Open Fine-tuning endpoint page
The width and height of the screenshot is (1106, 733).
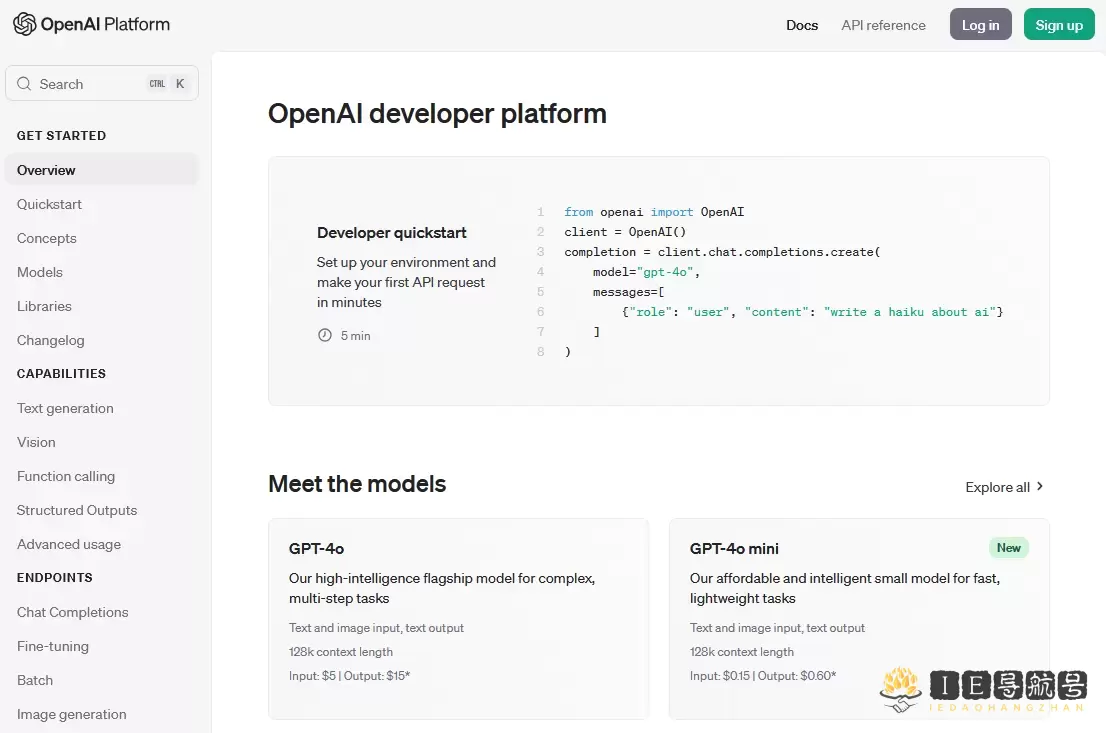(53, 646)
